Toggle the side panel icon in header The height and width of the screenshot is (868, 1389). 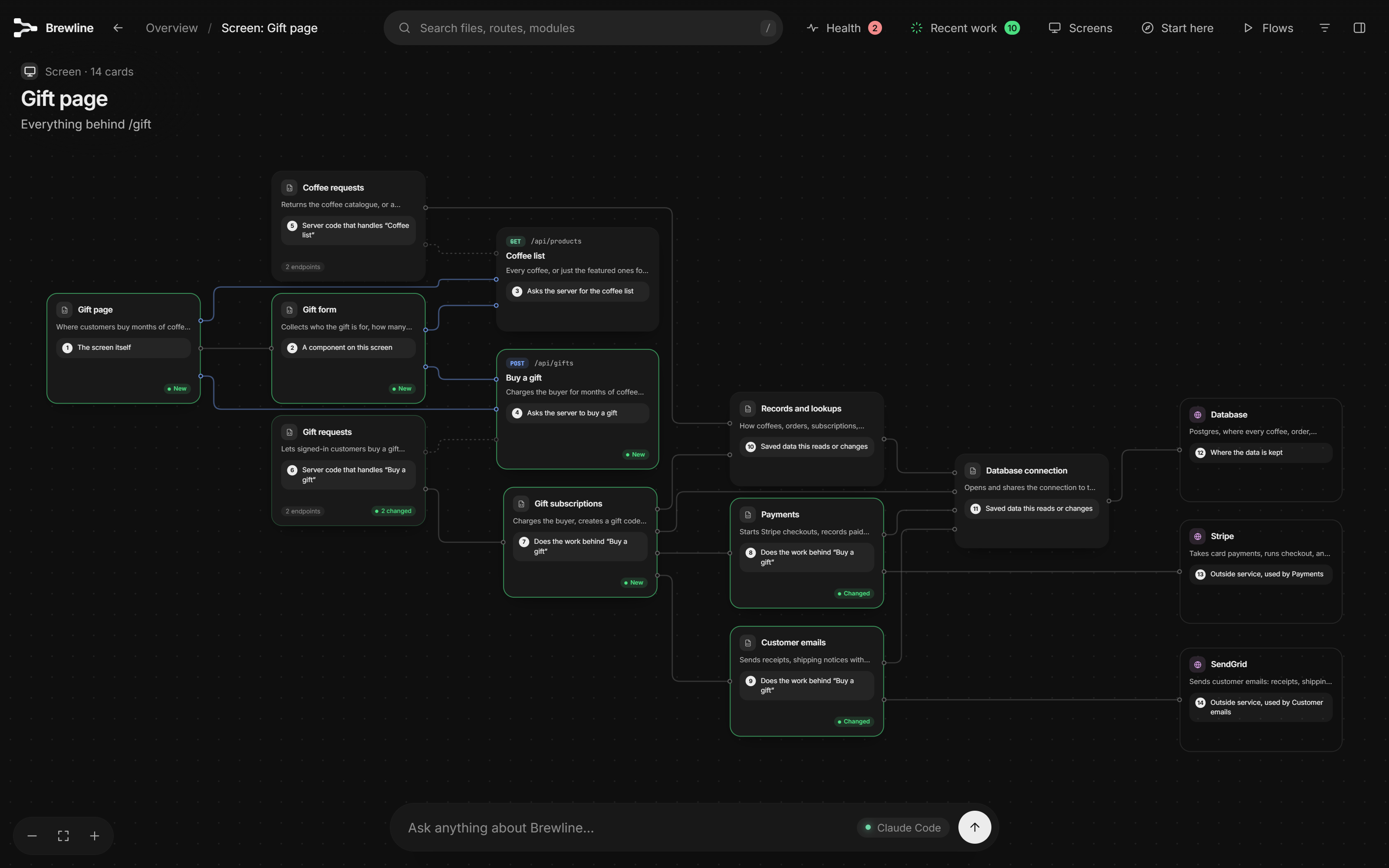point(1359,27)
